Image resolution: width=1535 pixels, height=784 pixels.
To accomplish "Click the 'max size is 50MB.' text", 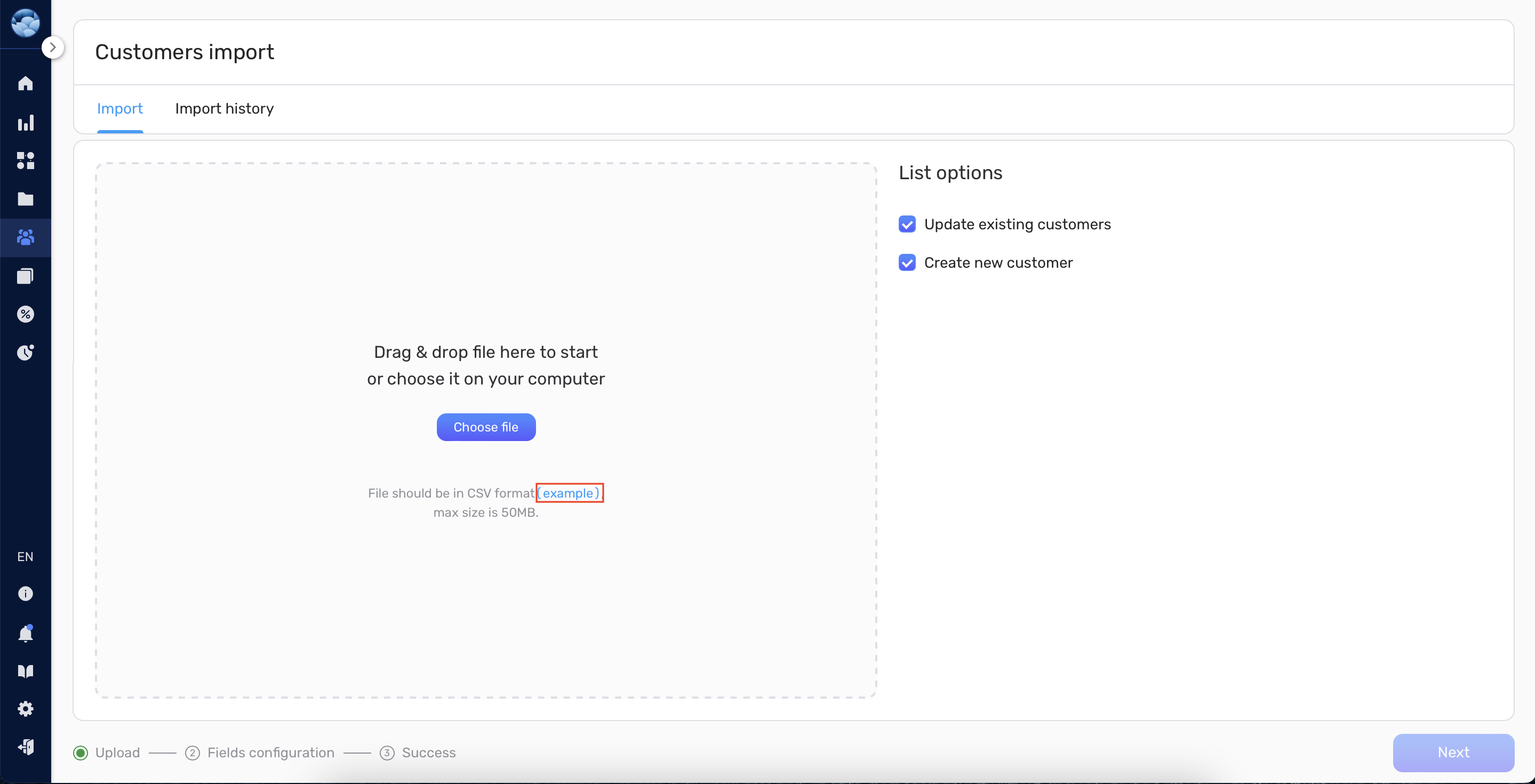I will pyautogui.click(x=486, y=513).
